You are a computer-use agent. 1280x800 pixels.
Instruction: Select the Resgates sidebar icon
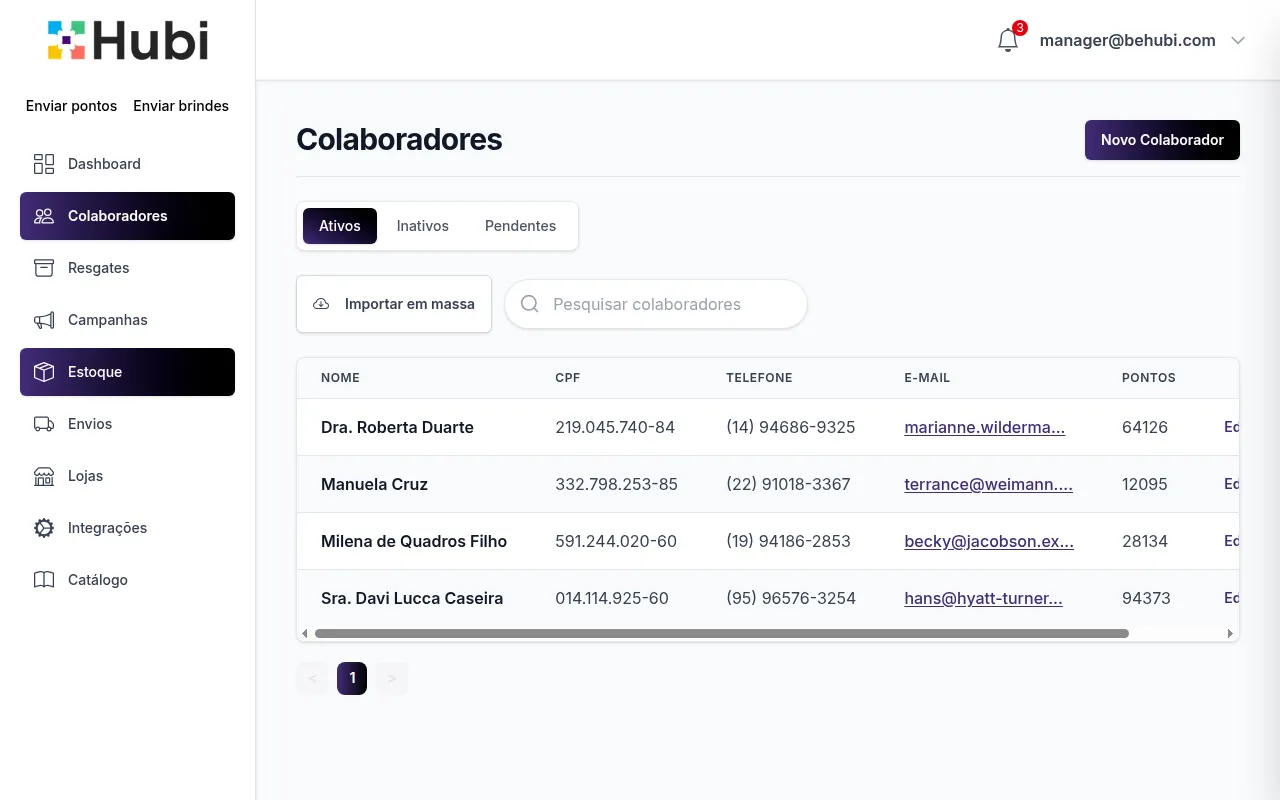coord(44,267)
